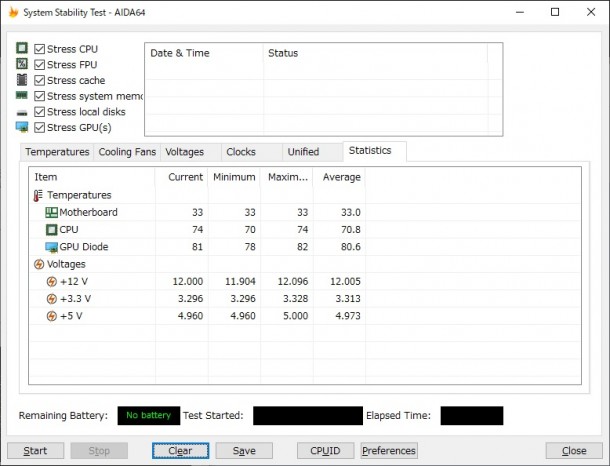Screen dimensions: 610x466
Task: Click the AIDA64 flame icon in title bar
Action: [x=14, y=12]
